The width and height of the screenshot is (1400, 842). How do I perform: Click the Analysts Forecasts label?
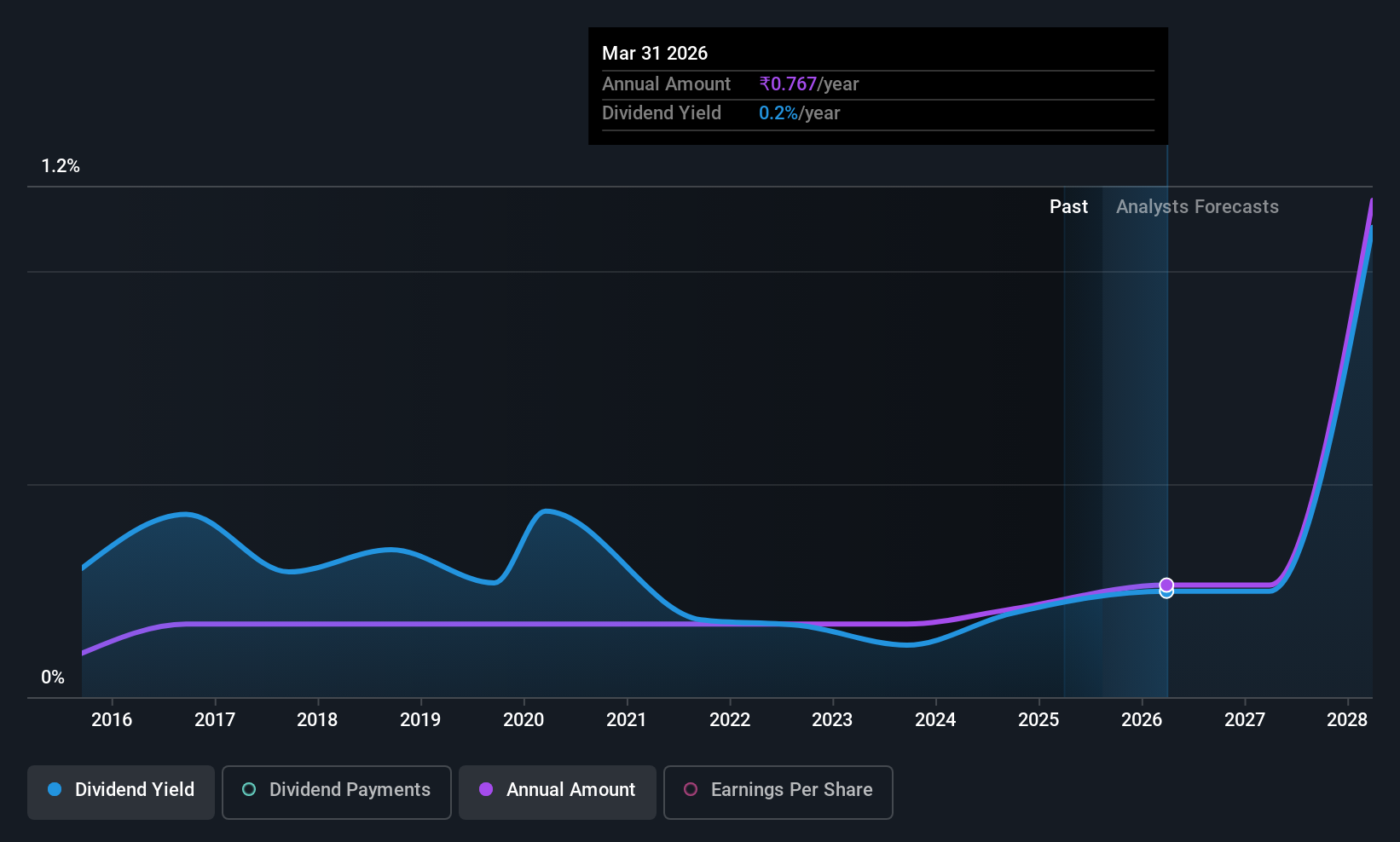pyautogui.click(x=1197, y=207)
